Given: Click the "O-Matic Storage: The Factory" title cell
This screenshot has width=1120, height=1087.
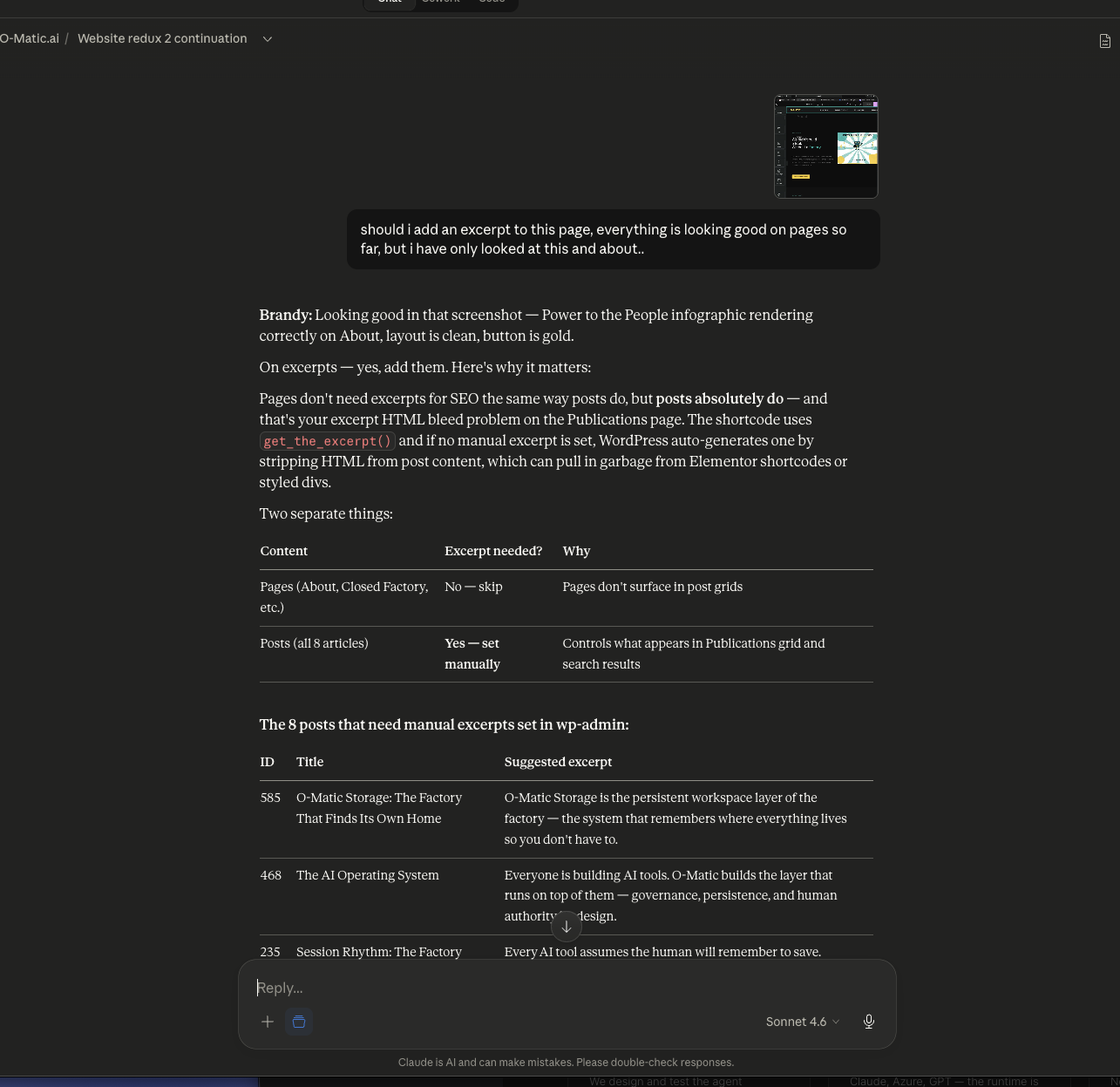Looking at the screenshot, I should [379, 808].
